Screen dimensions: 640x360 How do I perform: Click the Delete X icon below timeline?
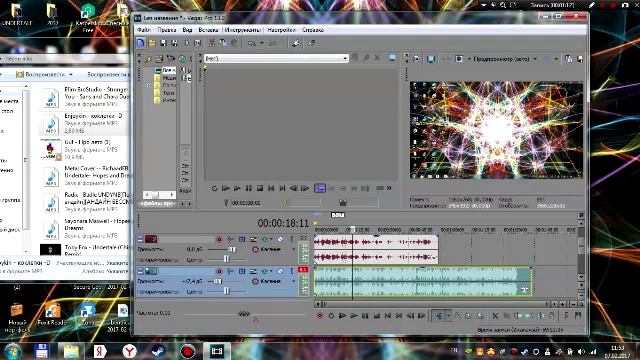click(x=495, y=316)
